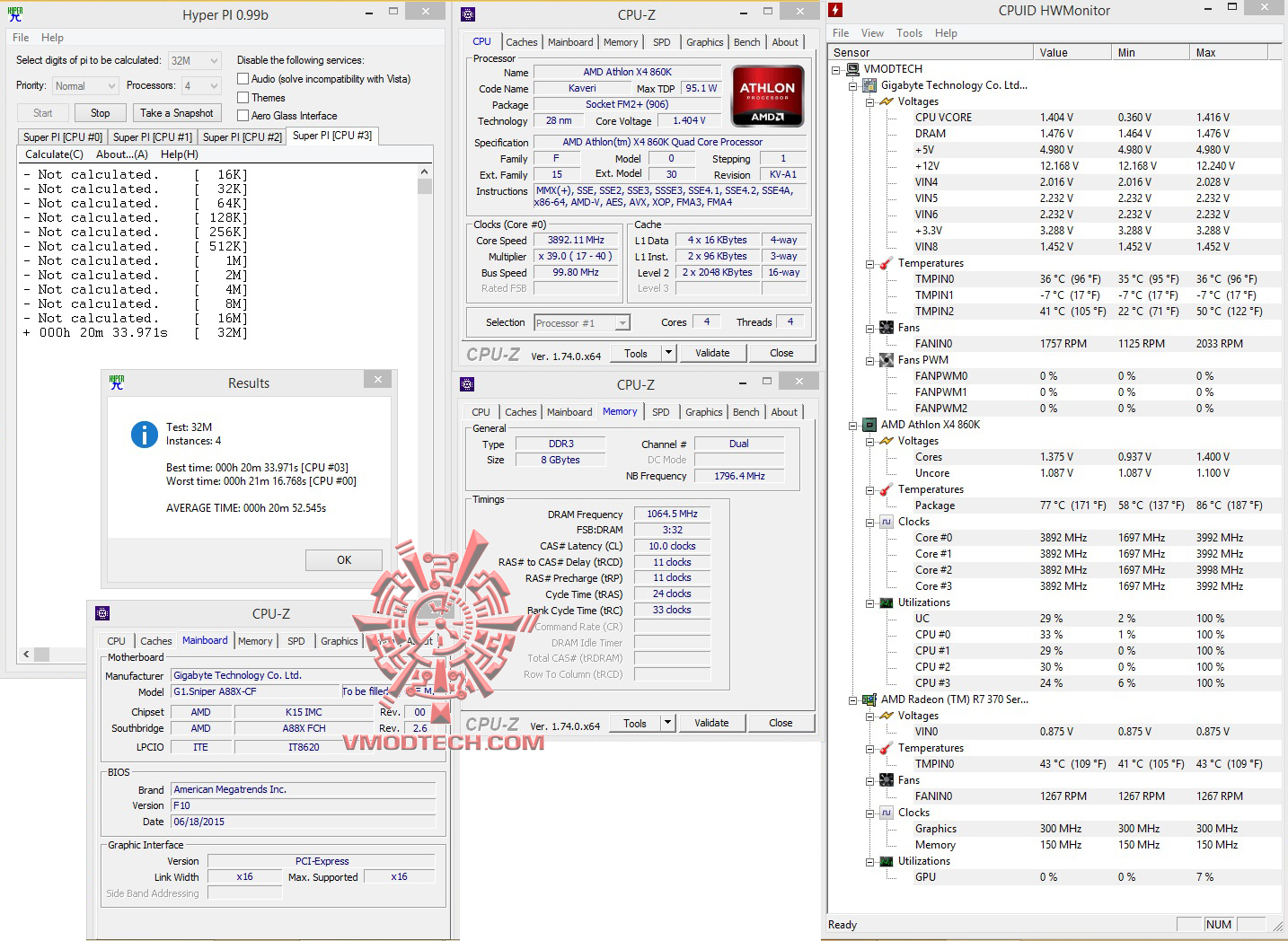
Task: Click the Radeon Utilizations icon in HWMonitor
Action: coord(886,861)
